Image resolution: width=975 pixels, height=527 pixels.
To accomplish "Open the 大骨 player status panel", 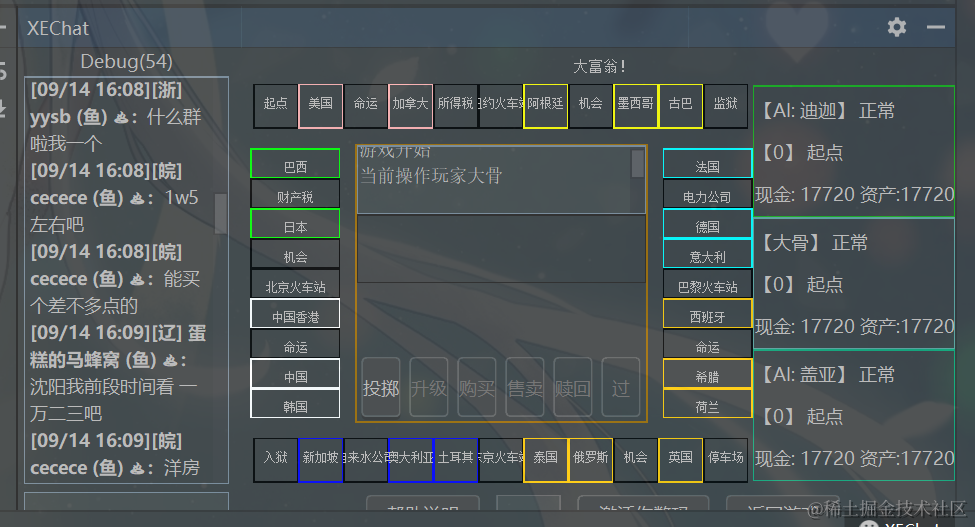I will (x=854, y=283).
